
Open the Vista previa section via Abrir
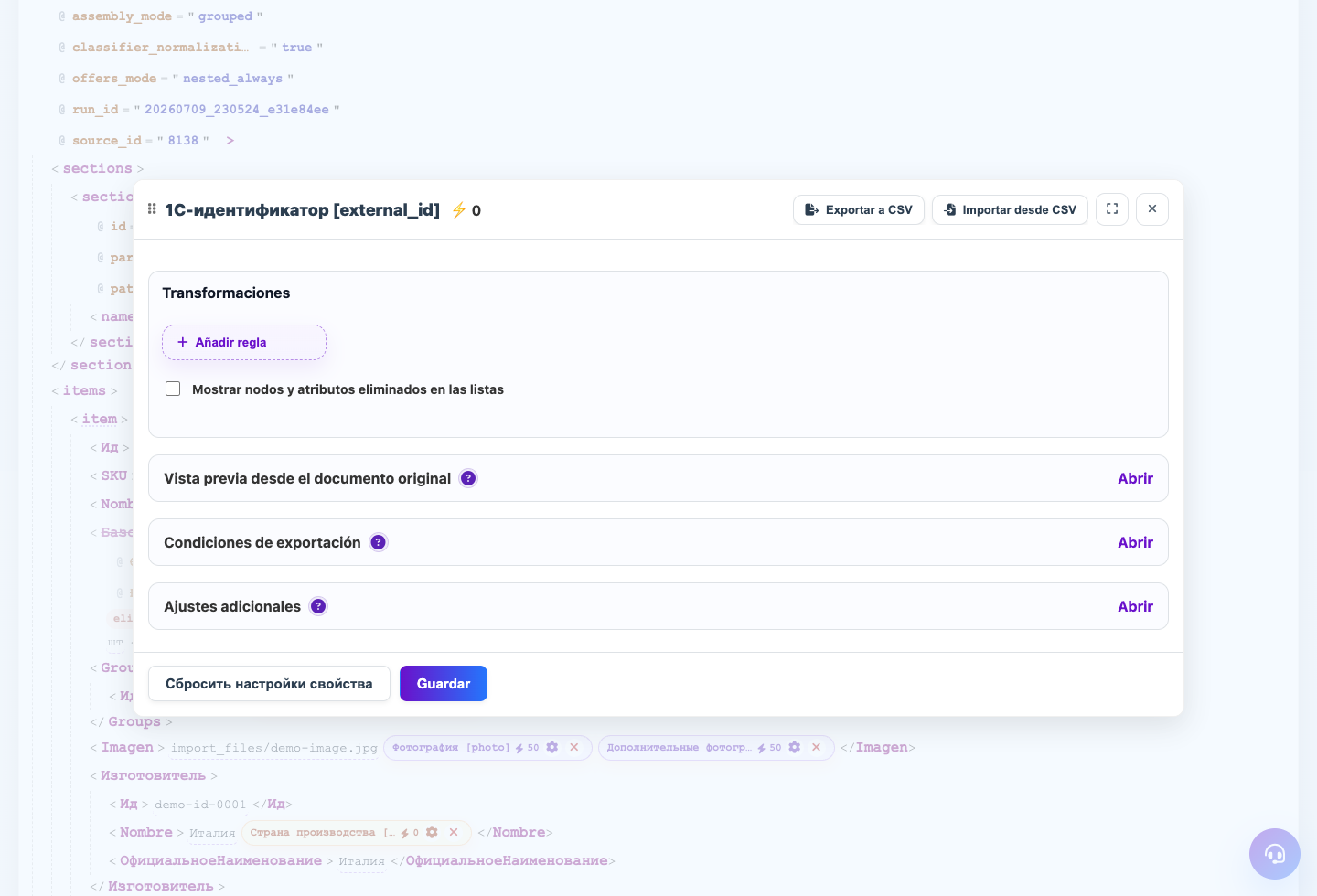click(1135, 478)
